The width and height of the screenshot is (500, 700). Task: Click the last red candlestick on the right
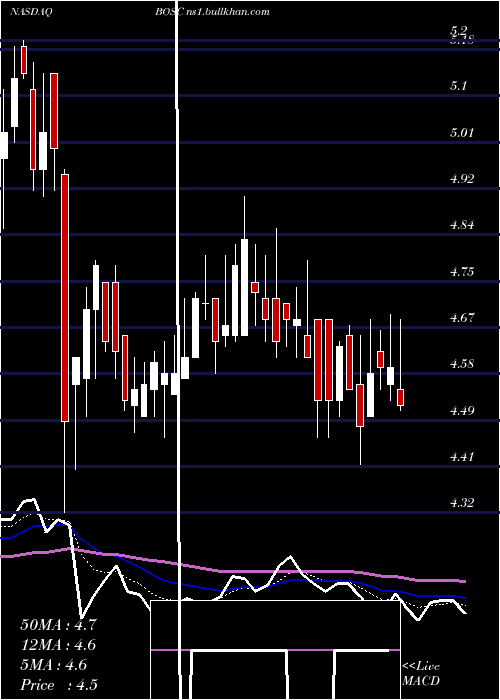pyautogui.click(x=400, y=397)
